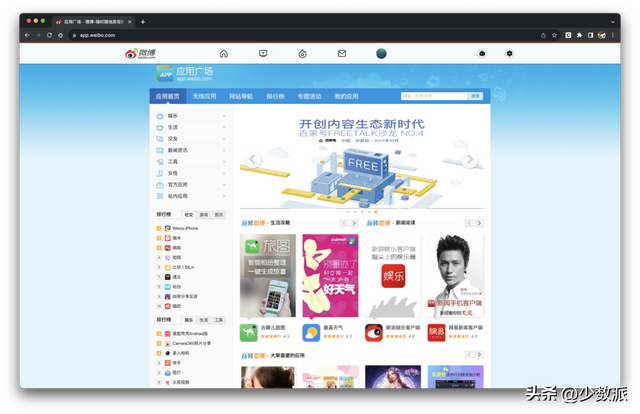Open Weico.iPhone app in the ranking list

point(185,228)
